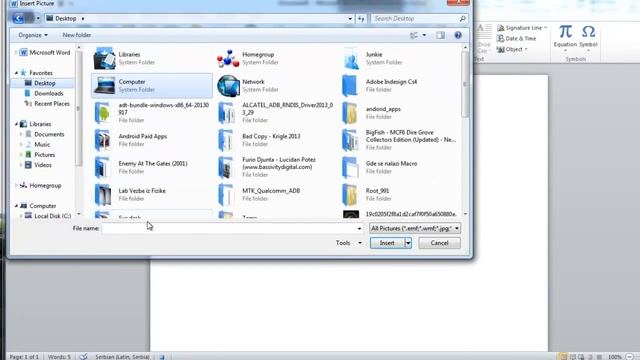The width and height of the screenshot is (640, 360).
Task: Select the Root_991 folder icon
Action: point(350,195)
